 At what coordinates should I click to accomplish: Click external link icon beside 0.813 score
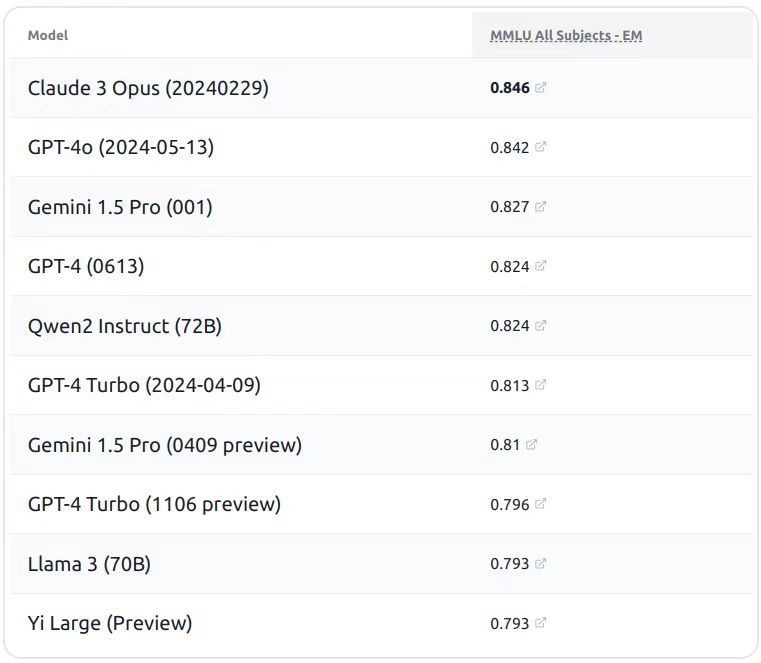pyautogui.click(x=541, y=385)
